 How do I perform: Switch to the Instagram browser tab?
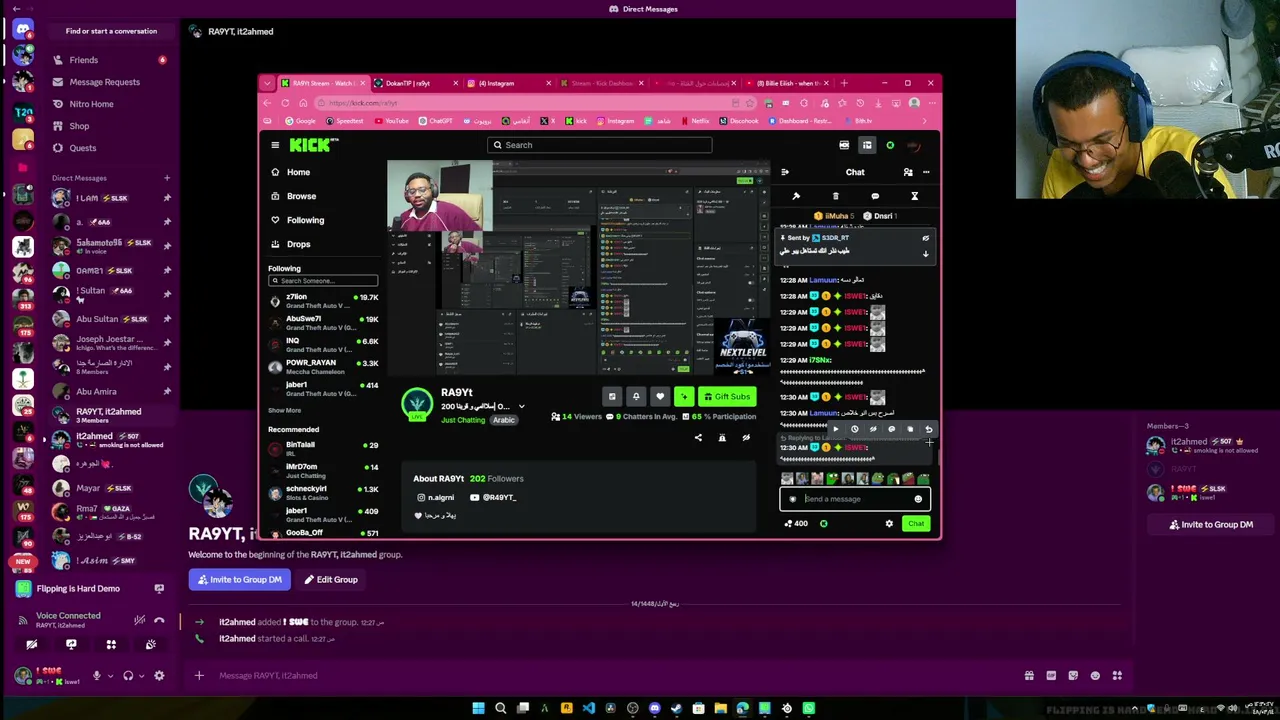(x=510, y=83)
